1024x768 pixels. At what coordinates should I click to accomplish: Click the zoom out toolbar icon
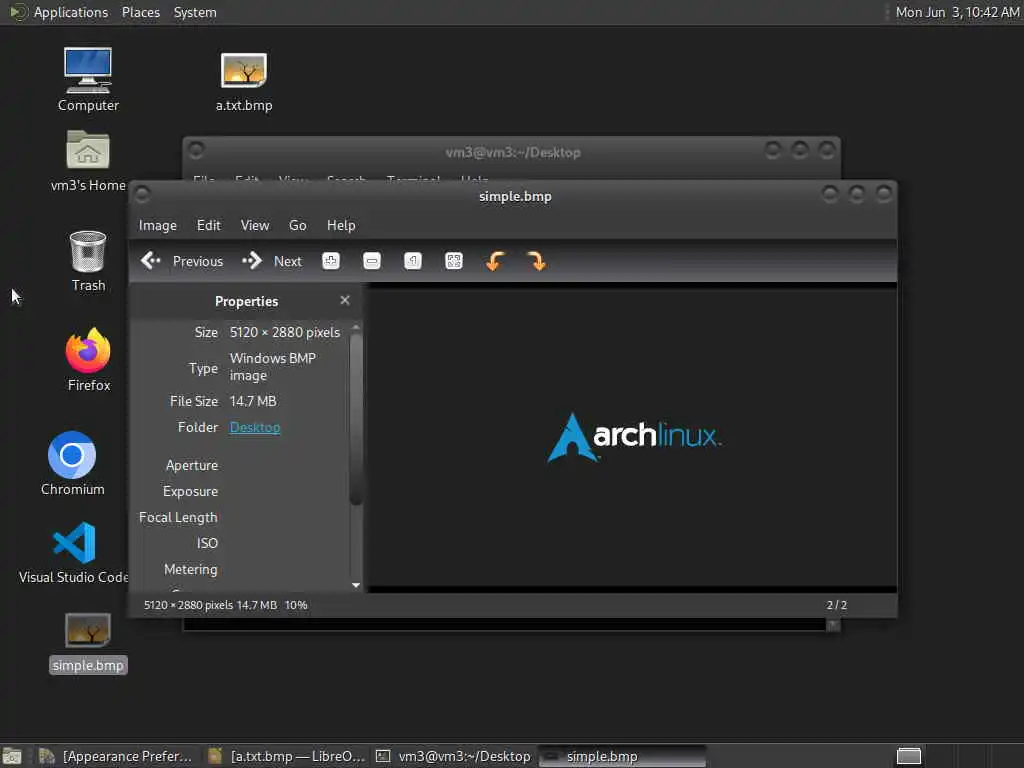(372, 261)
